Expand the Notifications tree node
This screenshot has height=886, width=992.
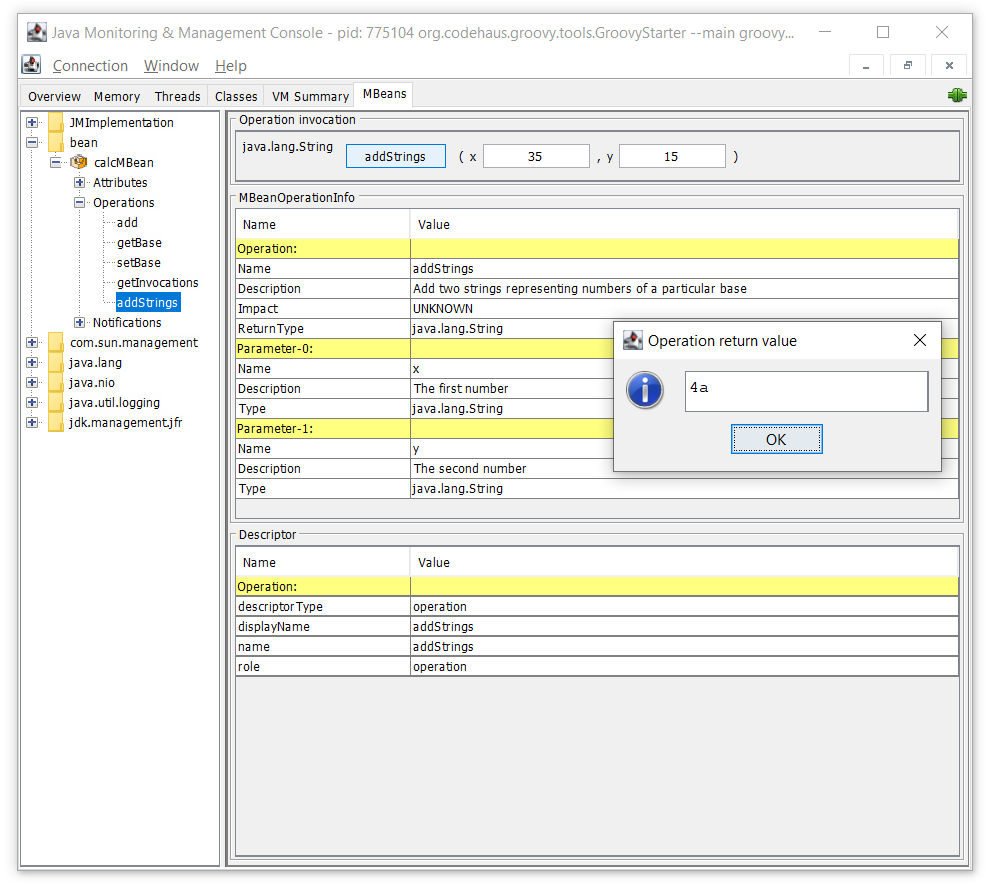(80, 322)
